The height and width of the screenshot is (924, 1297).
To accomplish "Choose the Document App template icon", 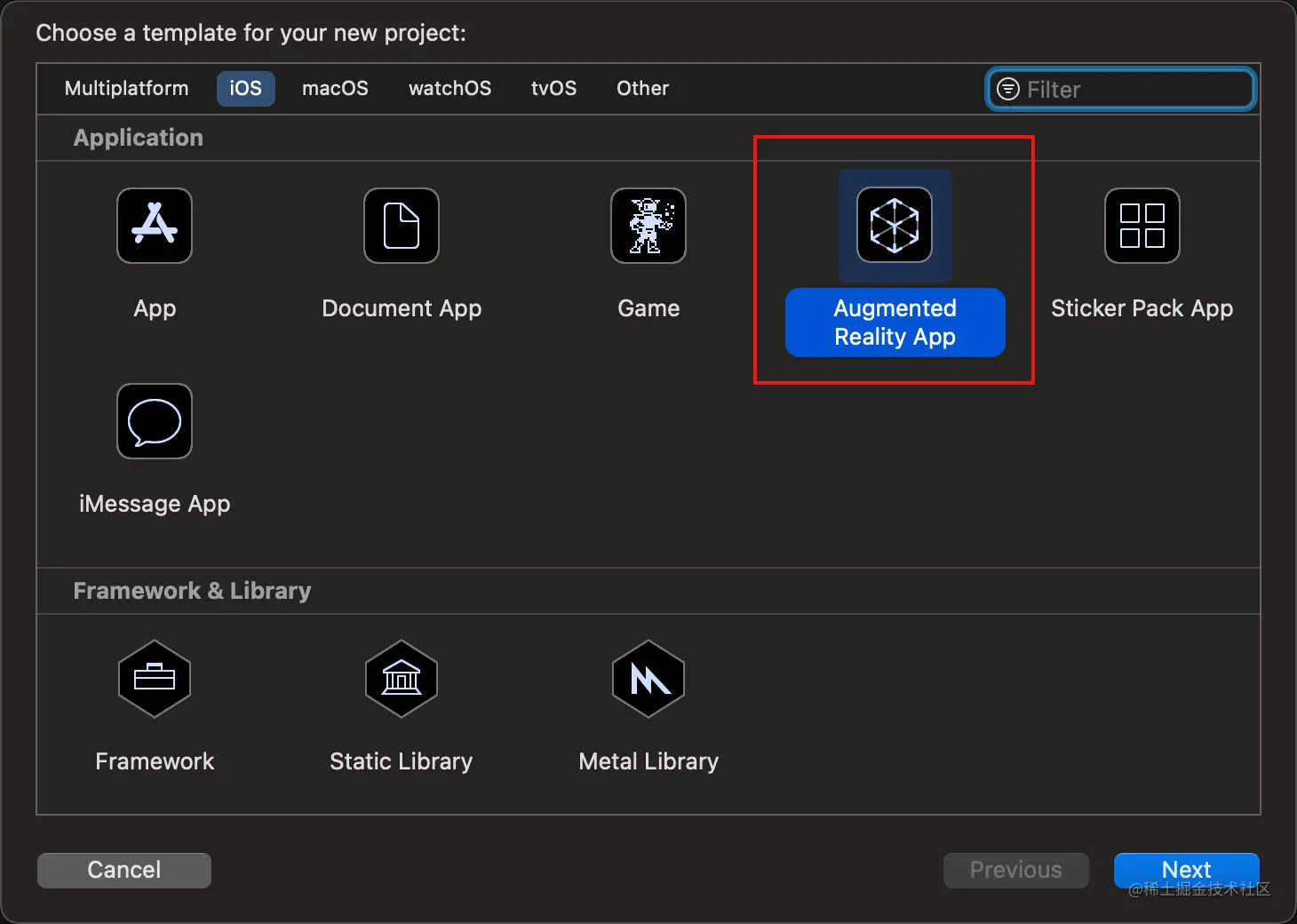I will point(402,226).
